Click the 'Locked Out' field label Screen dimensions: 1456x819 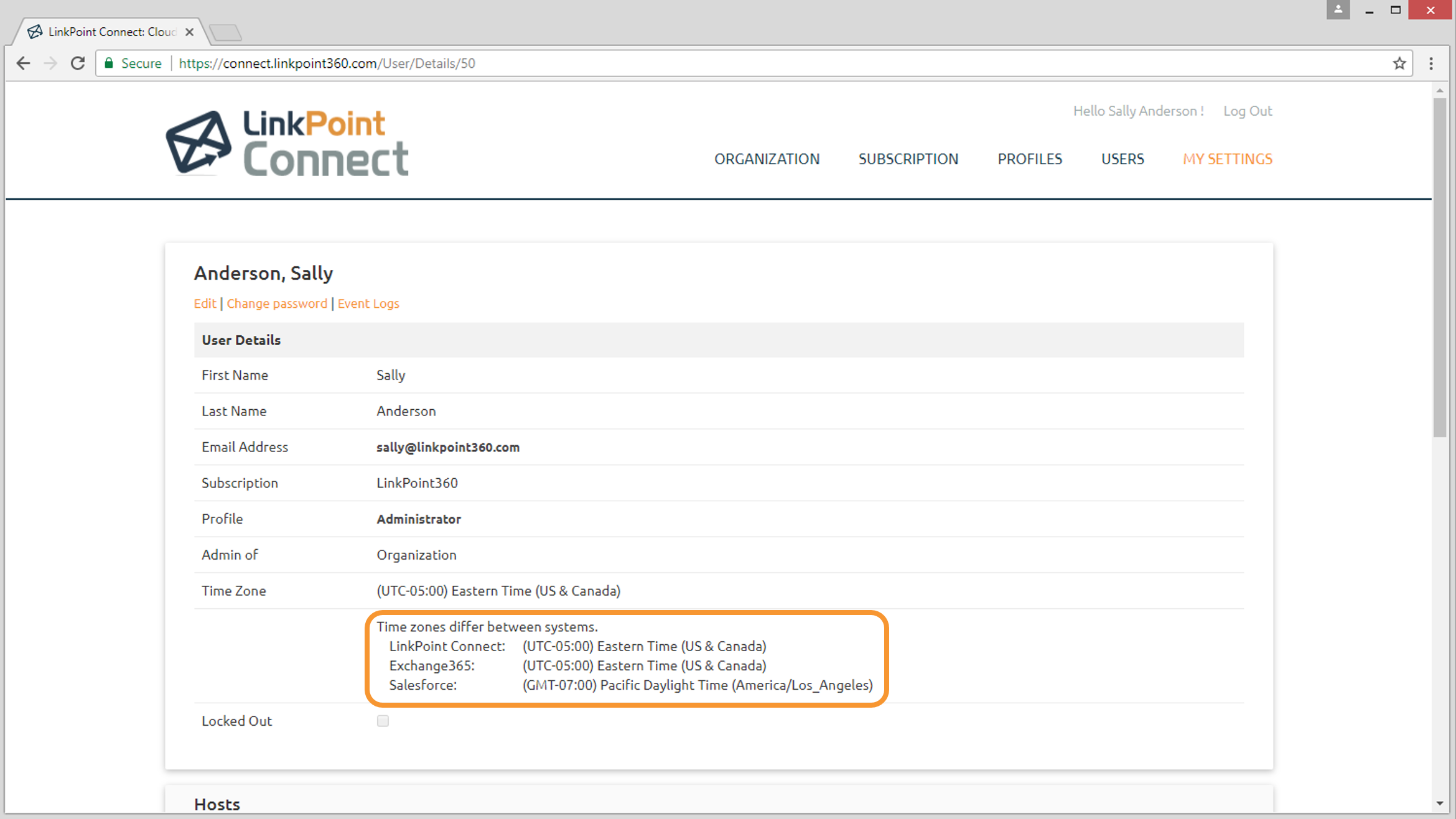tap(236, 721)
